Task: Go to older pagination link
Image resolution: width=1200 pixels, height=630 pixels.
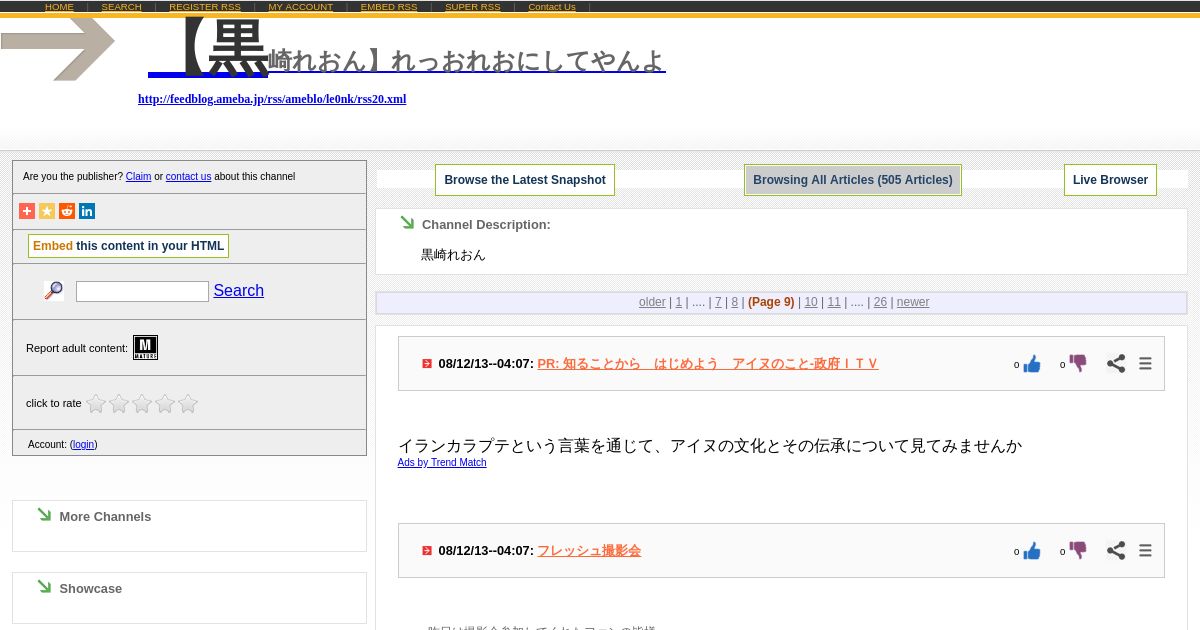Action: point(652,302)
